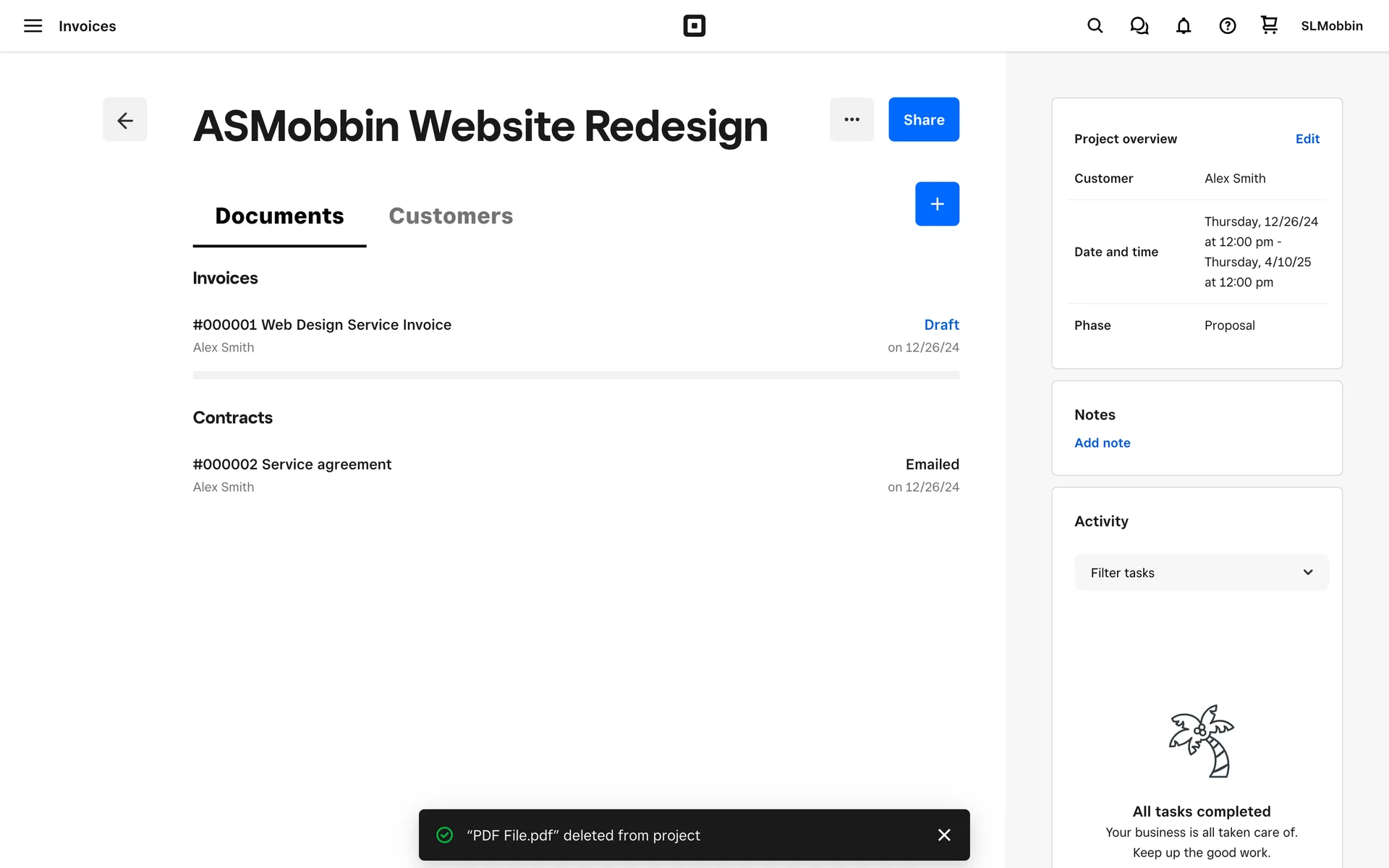Click the blue plus add button

[x=937, y=204]
